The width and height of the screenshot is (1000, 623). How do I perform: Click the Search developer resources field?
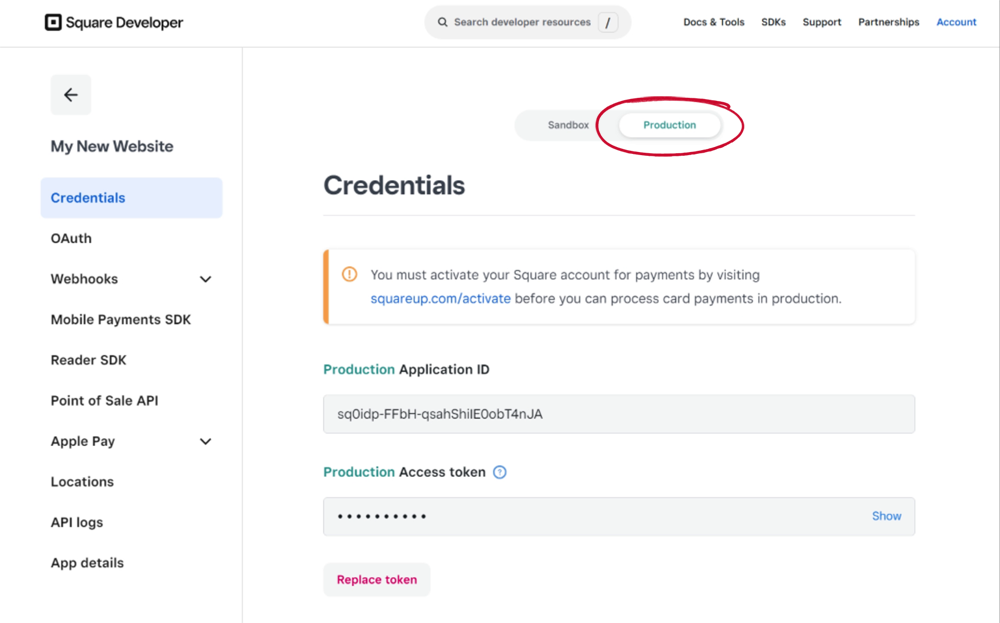pos(522,22)
